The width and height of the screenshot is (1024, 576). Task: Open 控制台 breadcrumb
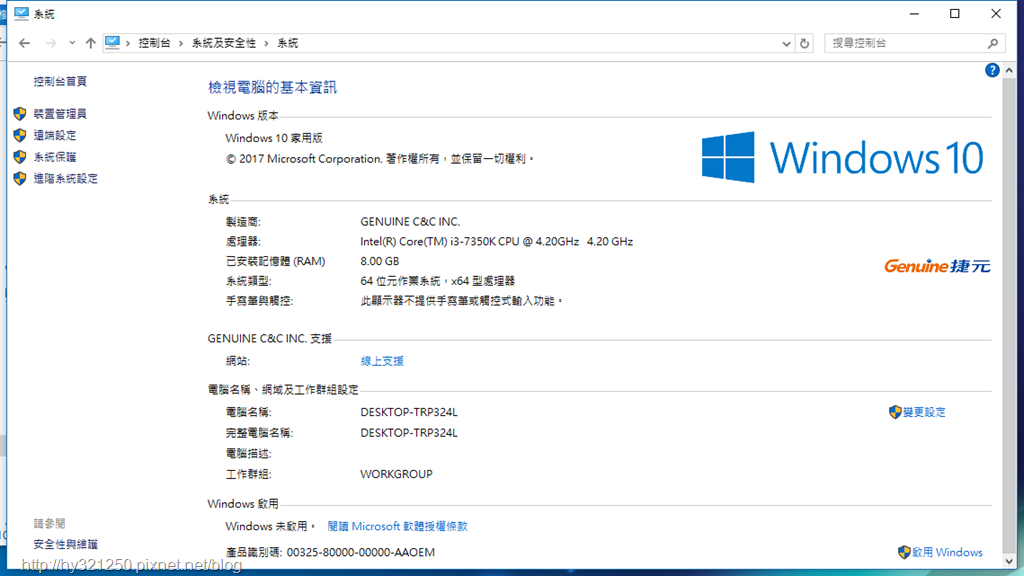[x=154, y=43]
